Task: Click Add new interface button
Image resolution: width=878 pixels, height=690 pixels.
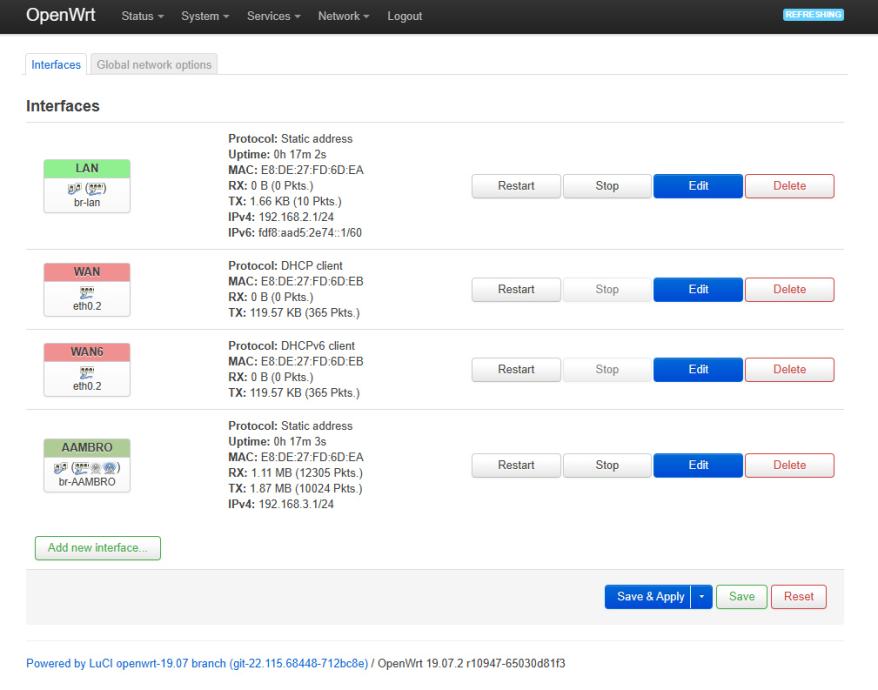Action: point(97,547)
